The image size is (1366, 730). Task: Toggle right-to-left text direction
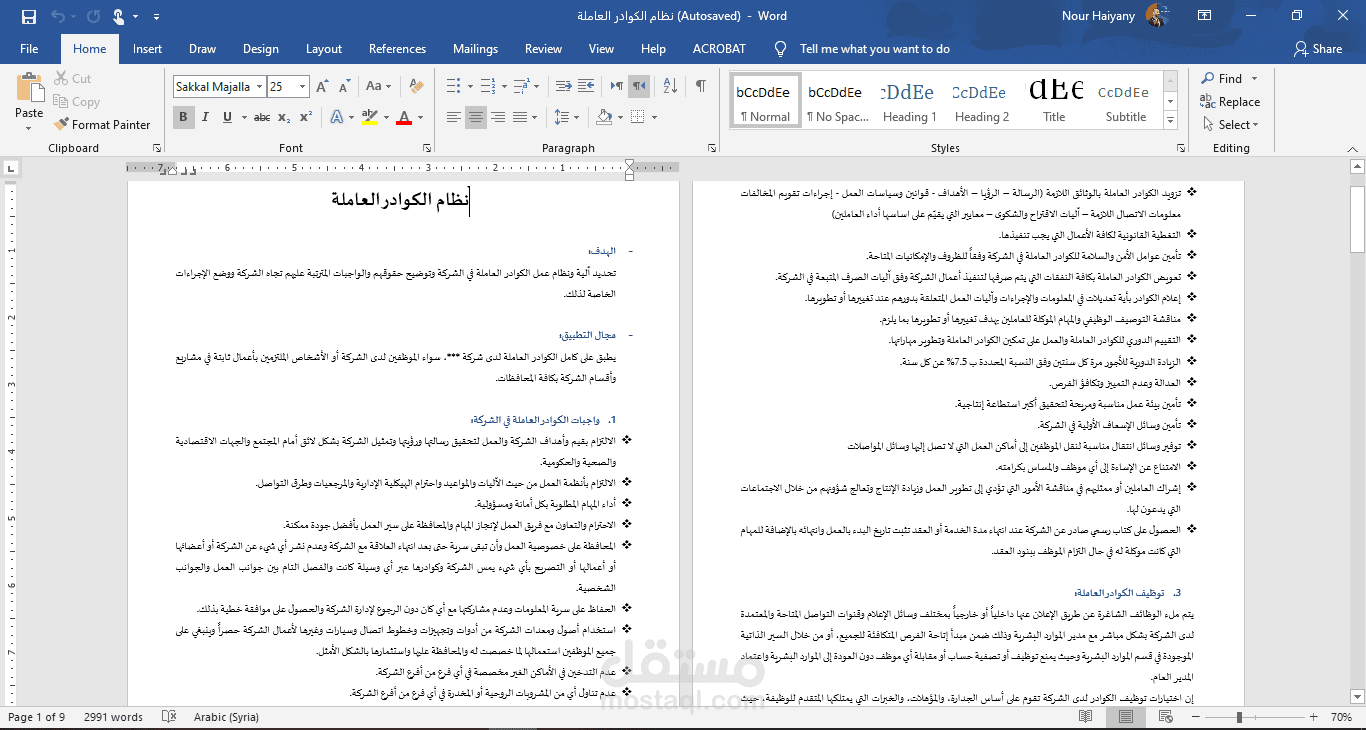[x=639, y=87]
